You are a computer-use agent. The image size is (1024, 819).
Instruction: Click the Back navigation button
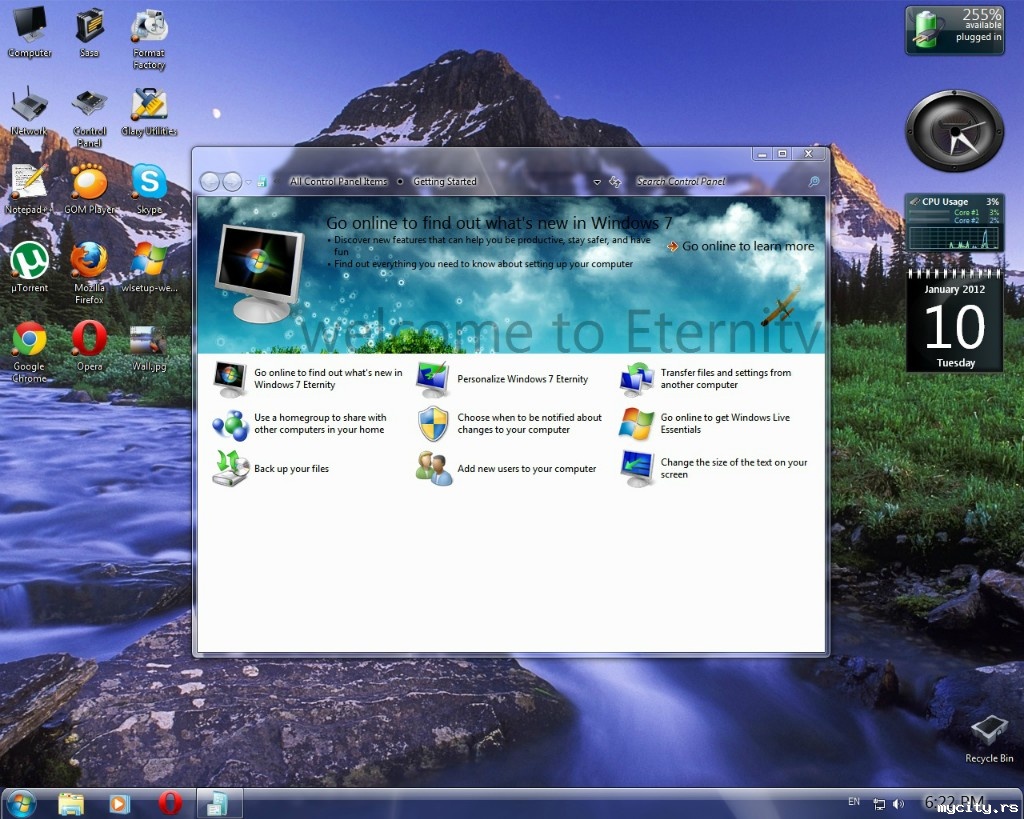[210, 182]
